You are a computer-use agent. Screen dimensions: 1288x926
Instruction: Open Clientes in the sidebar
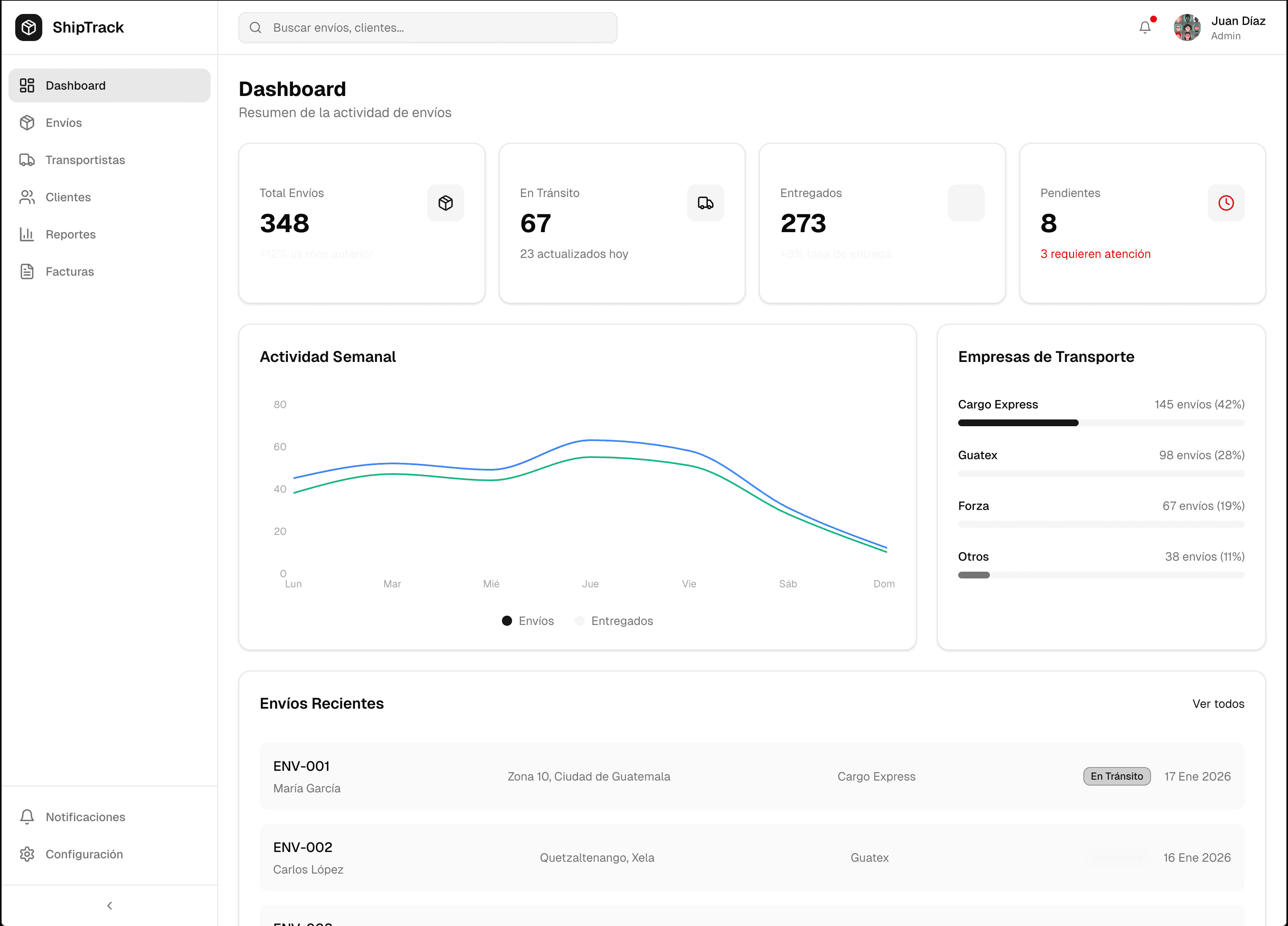point(110,197)
